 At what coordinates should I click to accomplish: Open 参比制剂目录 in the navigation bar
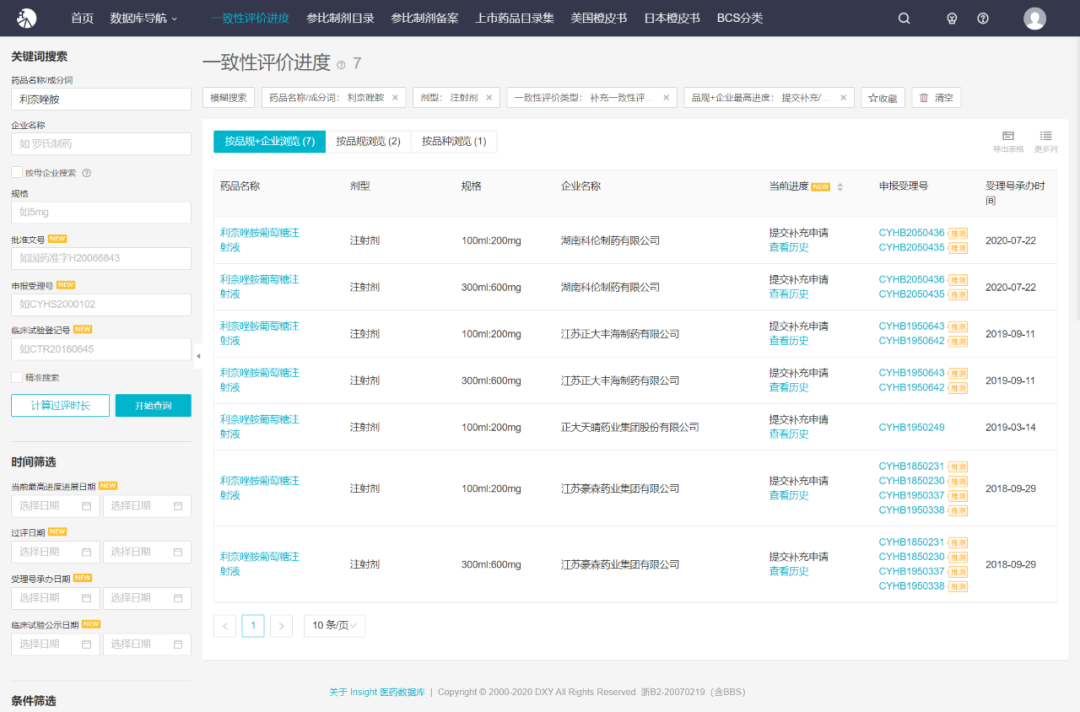340,19
